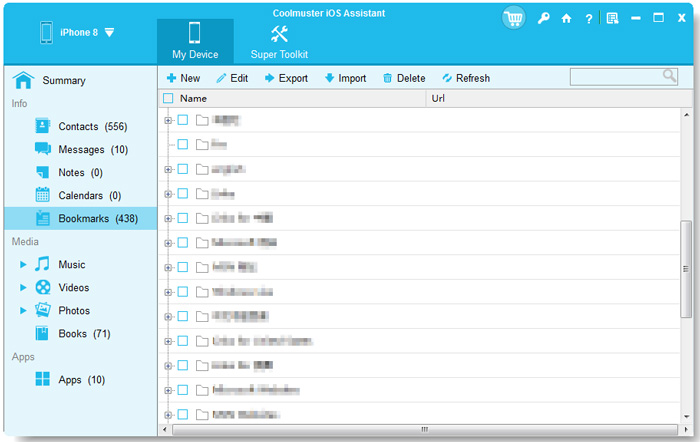The image size is (700, 442).
Task: Click the Contacts card icon
Action: [x=42, y=125]
